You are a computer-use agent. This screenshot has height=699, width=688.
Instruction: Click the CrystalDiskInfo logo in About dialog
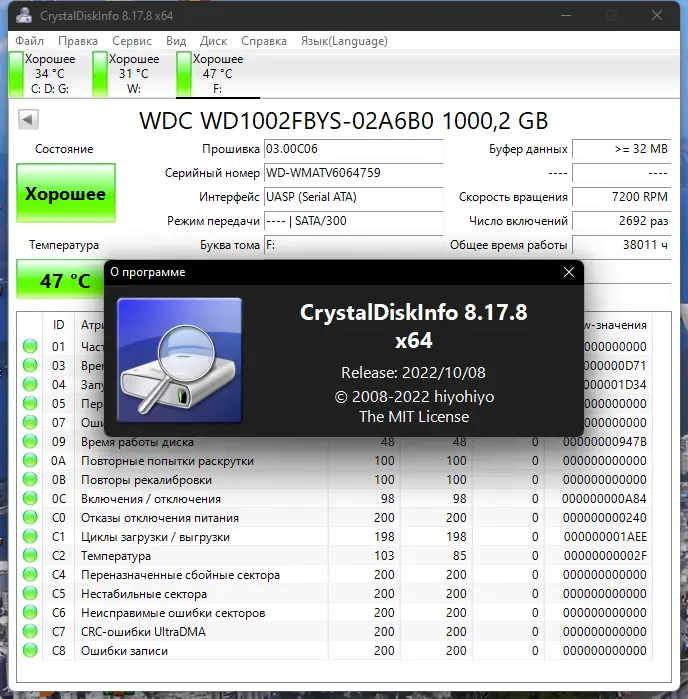[179, 360]
